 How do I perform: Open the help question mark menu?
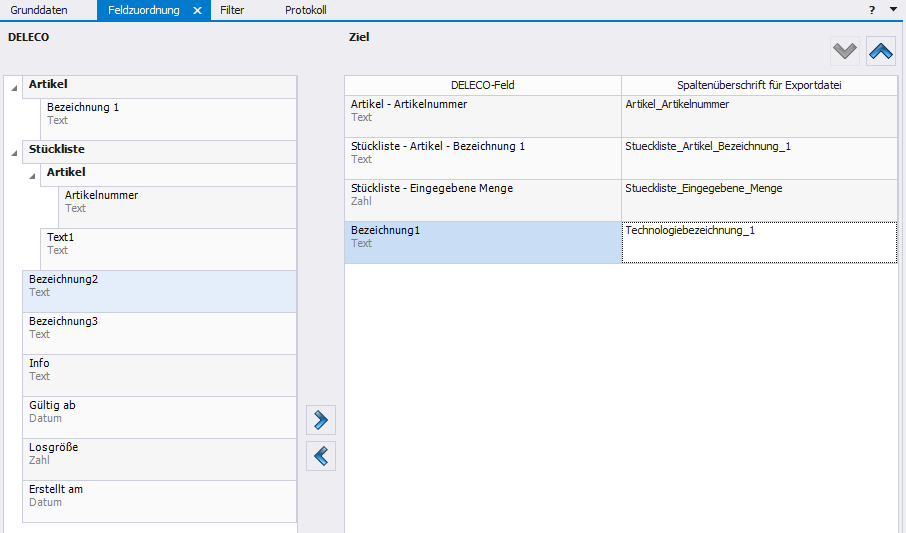click(872, 9)
